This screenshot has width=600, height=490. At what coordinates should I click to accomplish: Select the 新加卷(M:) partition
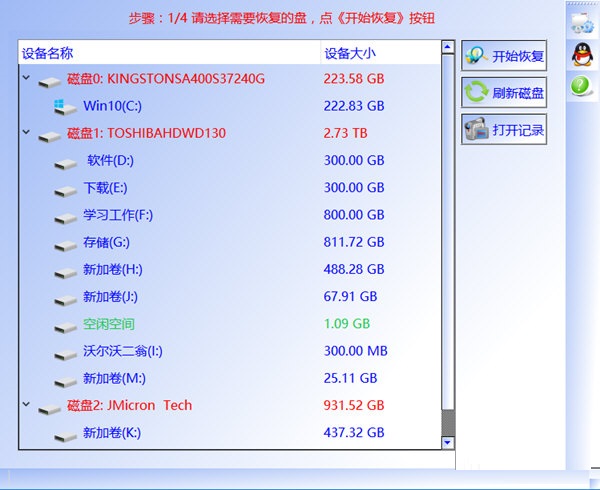tap(114, 378)
